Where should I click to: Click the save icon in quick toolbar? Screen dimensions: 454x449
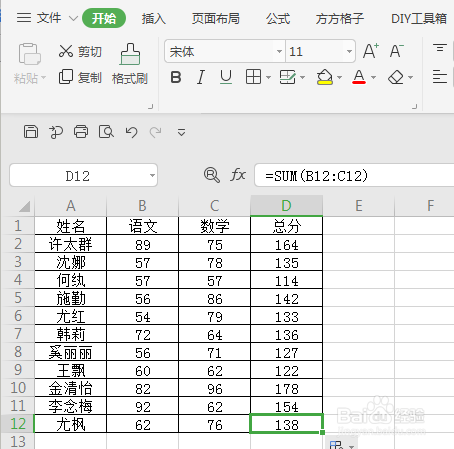[x=31, y=132]
